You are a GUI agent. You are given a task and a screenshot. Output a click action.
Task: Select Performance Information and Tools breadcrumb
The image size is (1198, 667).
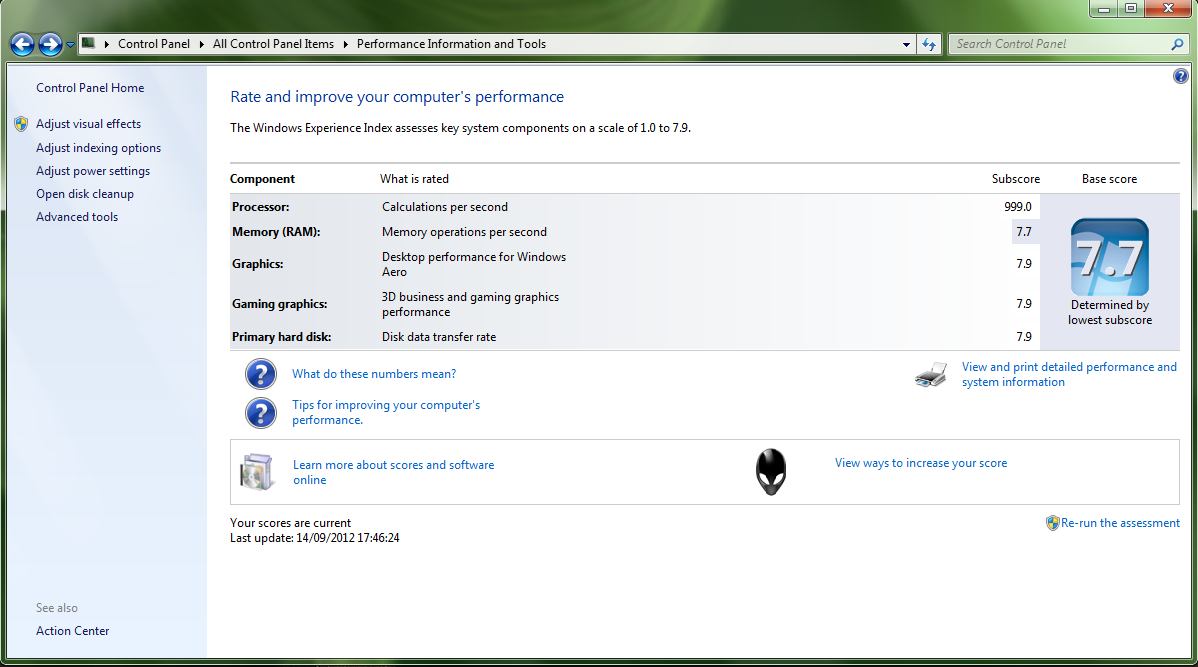[x=452, y=44]
